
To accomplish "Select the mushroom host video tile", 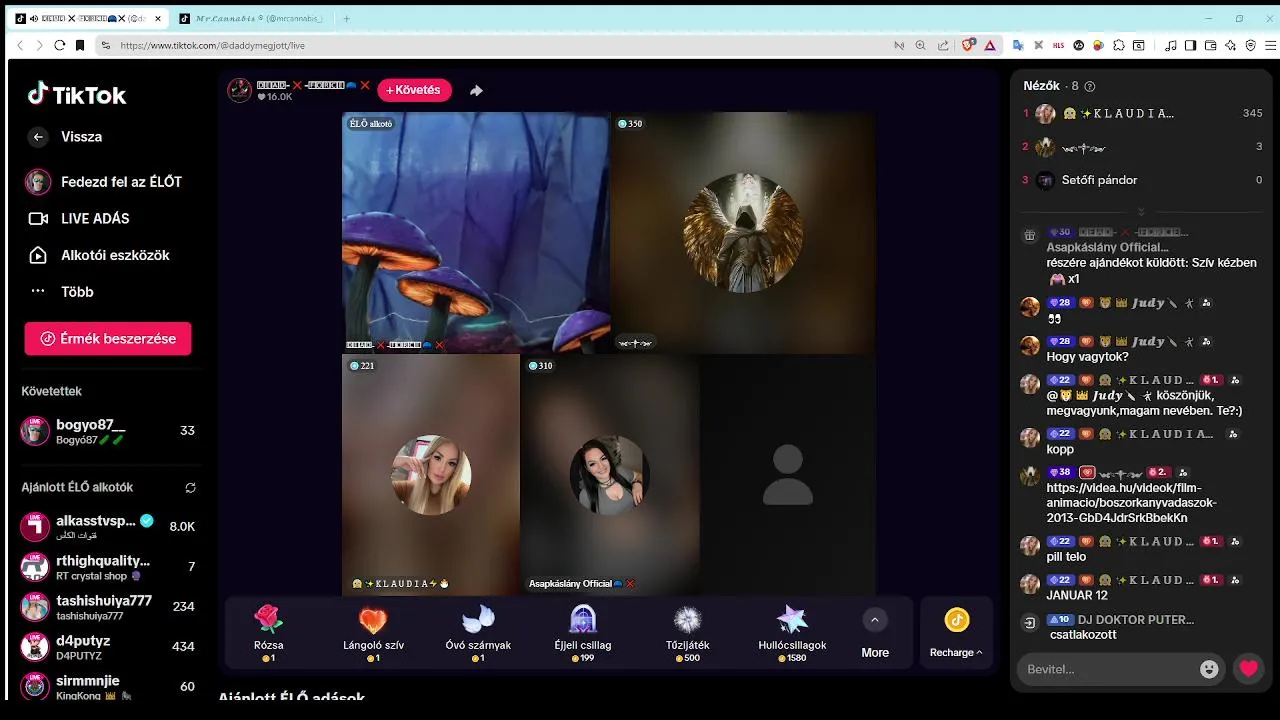I will [476, 233].
